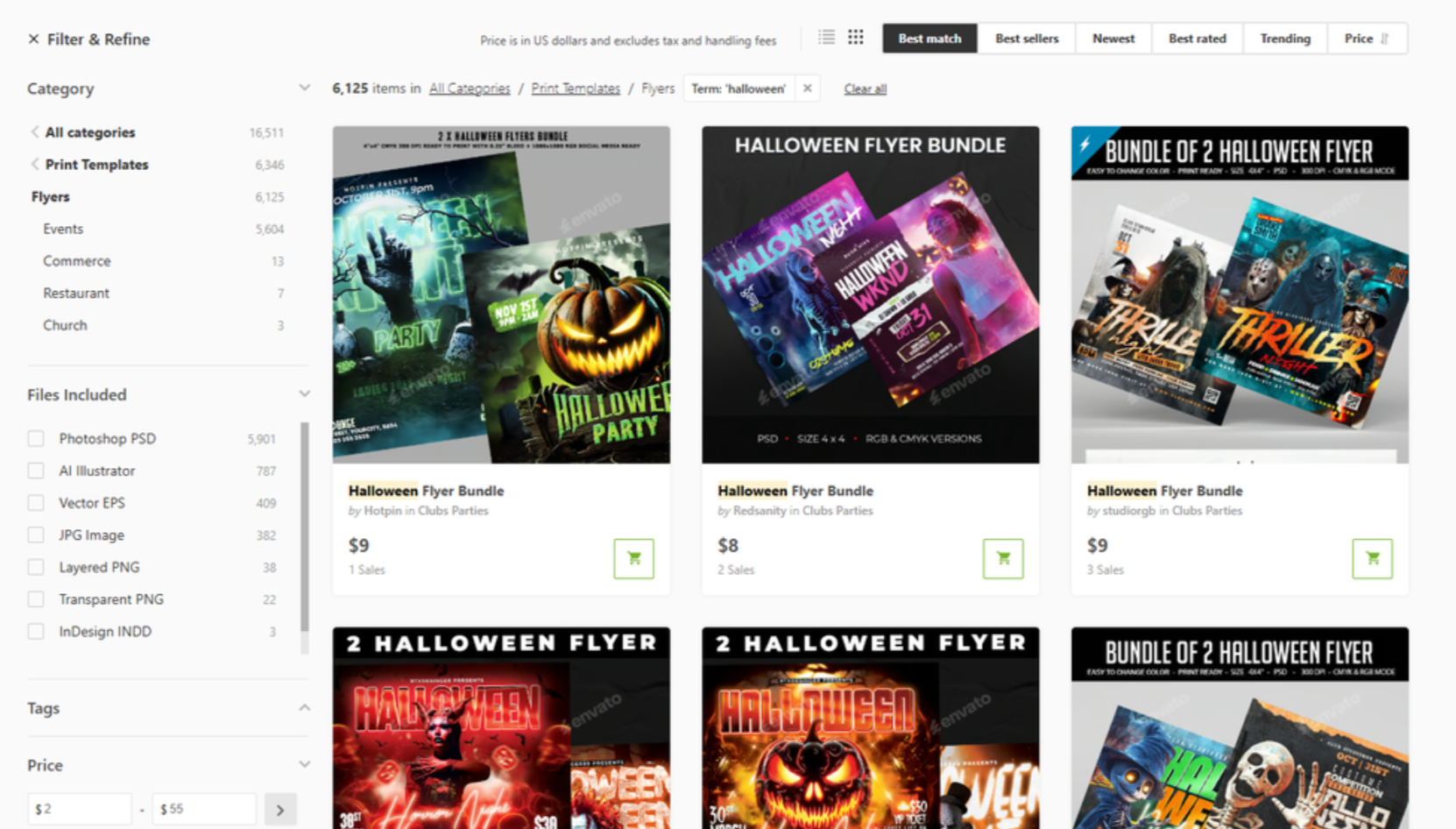The height and width of the screenshot is (829, 1456).
Task: Add studiorgb's Halloween Flyer Bundle to cart
Action: click(1371, 558)
